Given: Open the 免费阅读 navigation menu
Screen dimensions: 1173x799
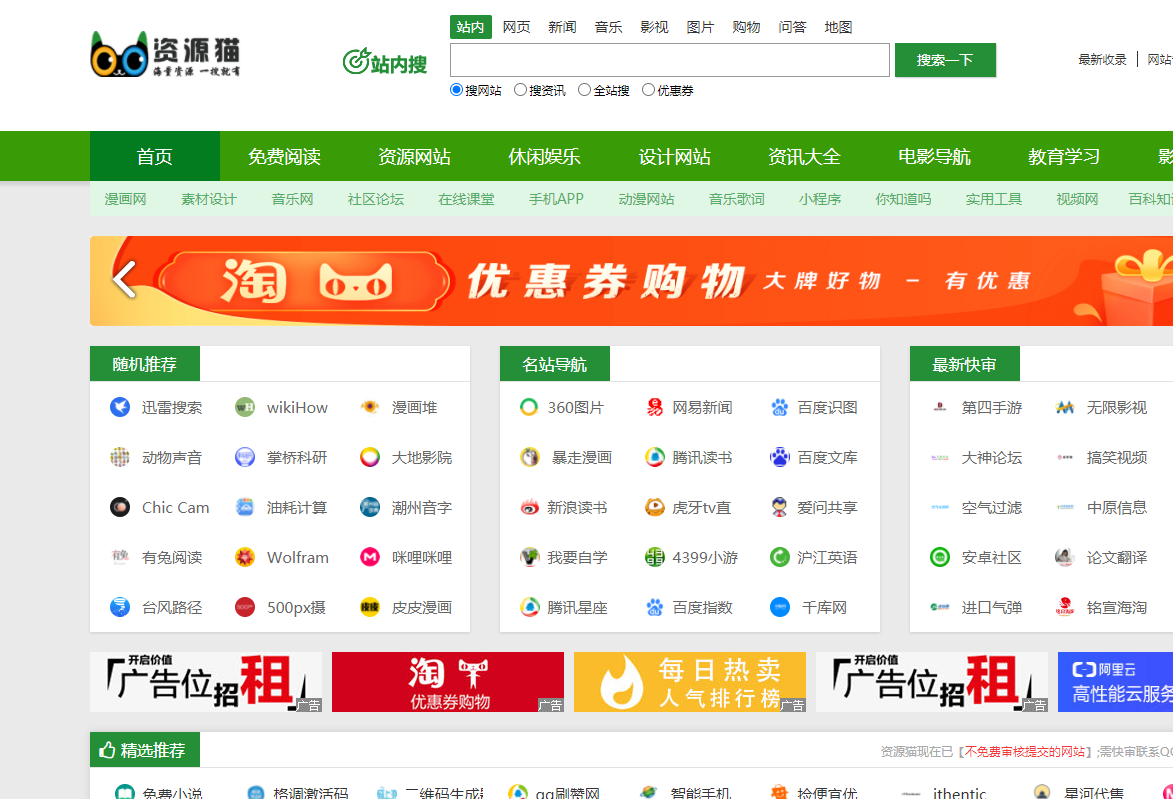Looking at the screenshot, I should coord(284,156).
